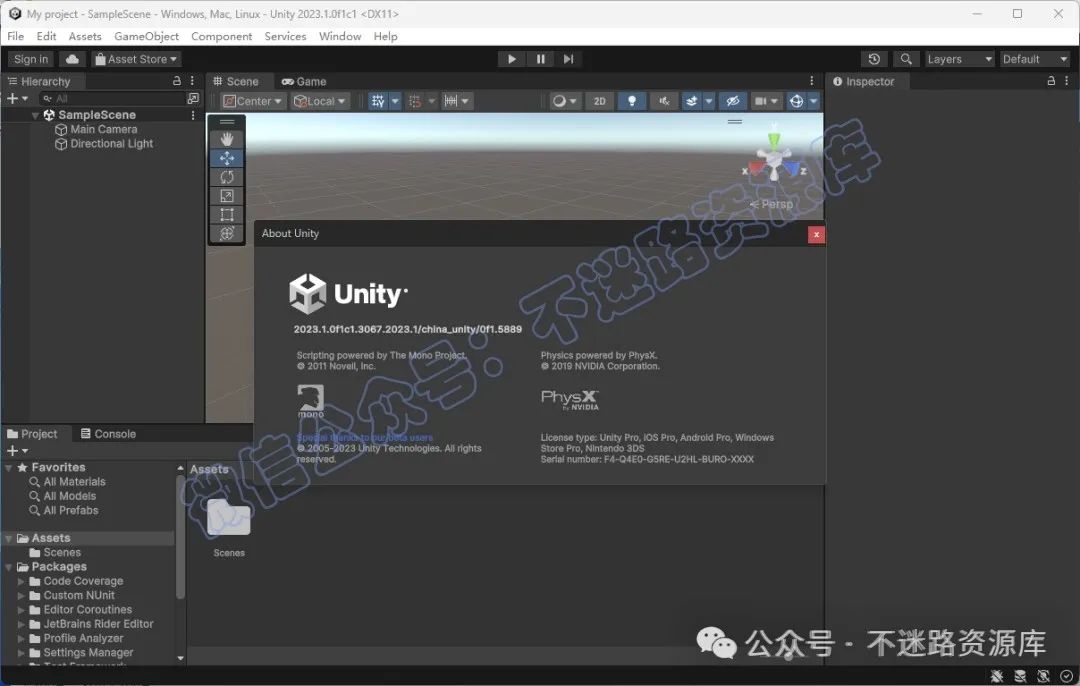Open the Scene view options menu
This screenshot has width=1080, height=686.
(811, 81)
